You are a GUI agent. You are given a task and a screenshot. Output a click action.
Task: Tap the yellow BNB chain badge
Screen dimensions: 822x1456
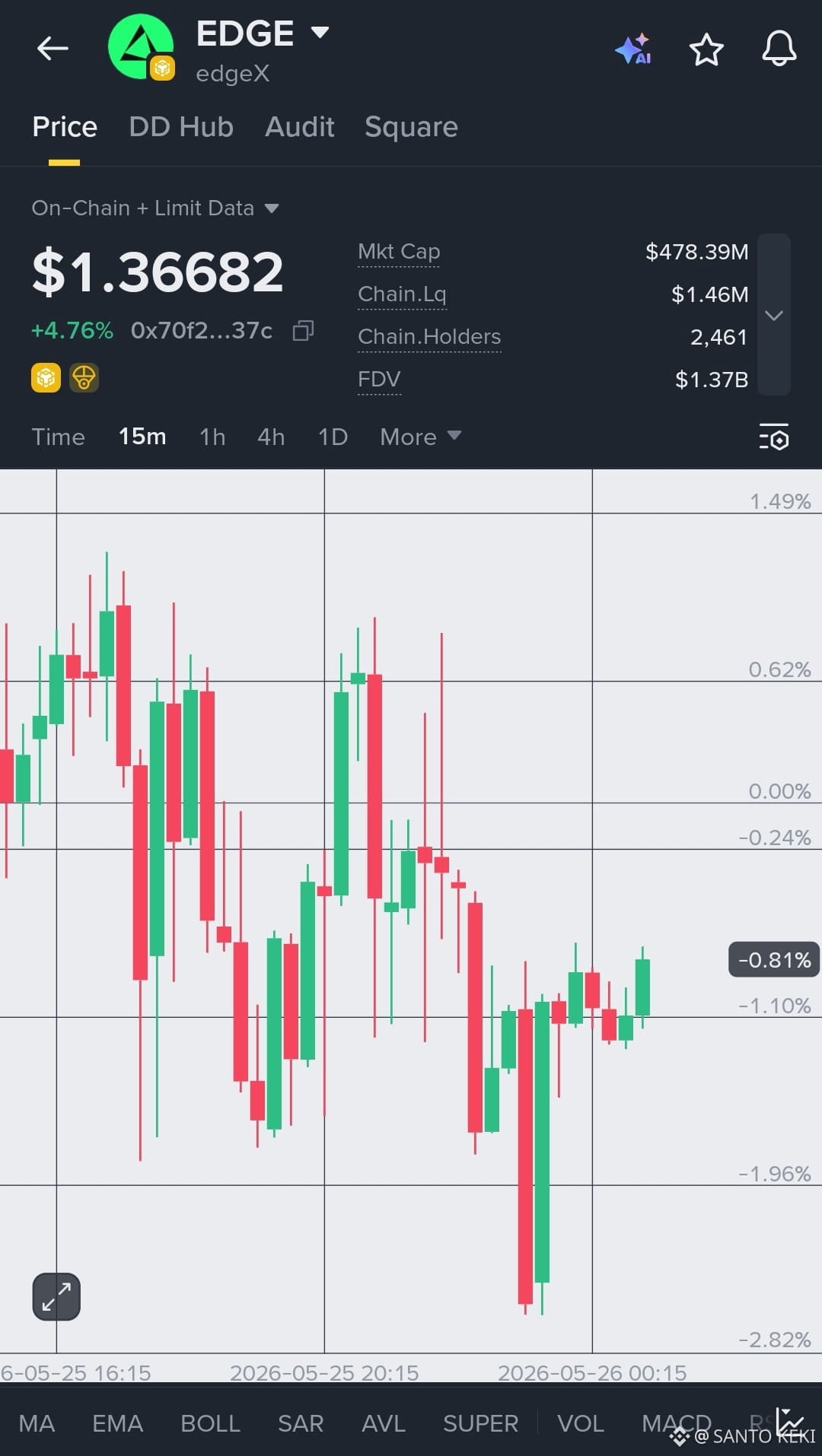pos(46,377)
